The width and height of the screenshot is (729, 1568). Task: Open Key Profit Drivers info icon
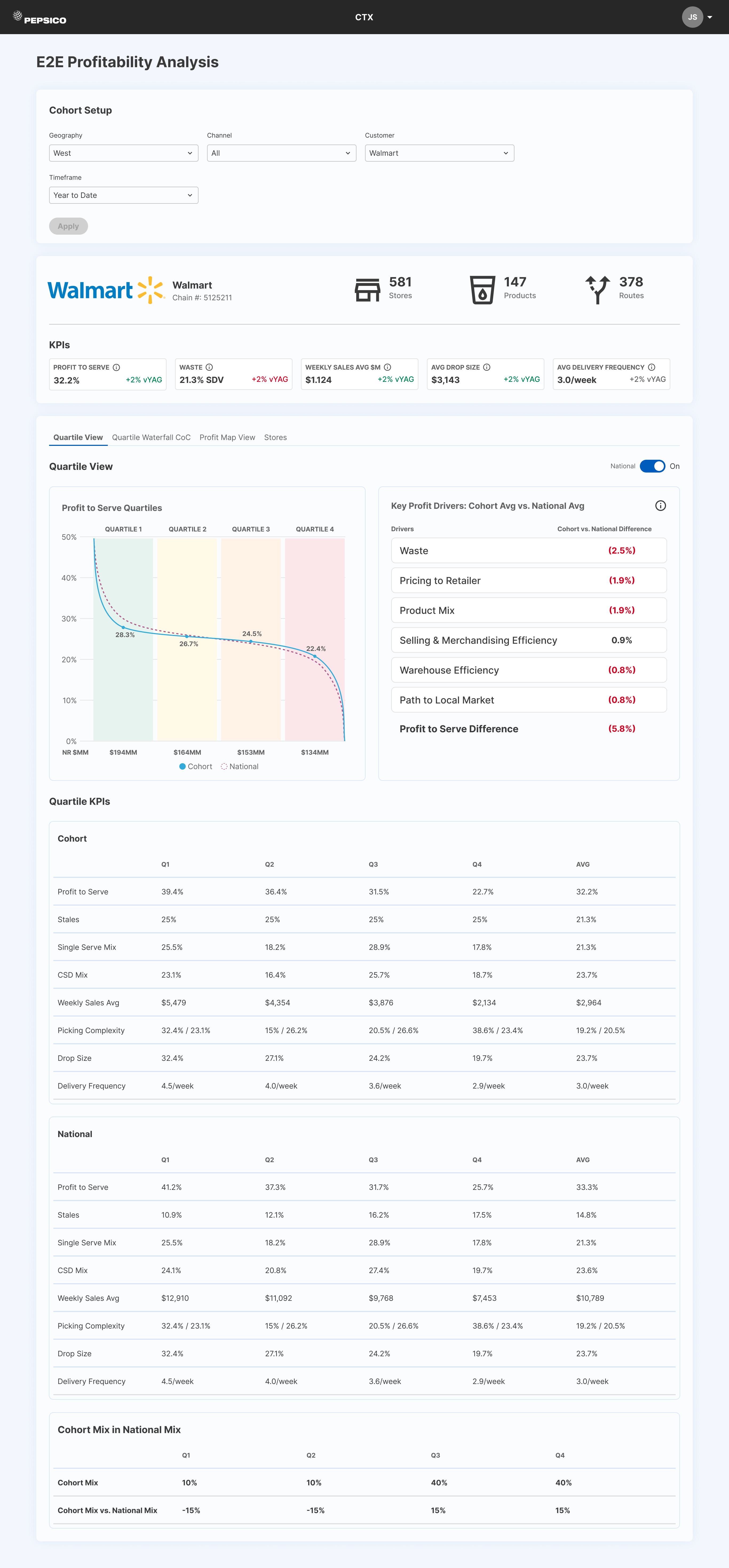click(x=660, y=506)
